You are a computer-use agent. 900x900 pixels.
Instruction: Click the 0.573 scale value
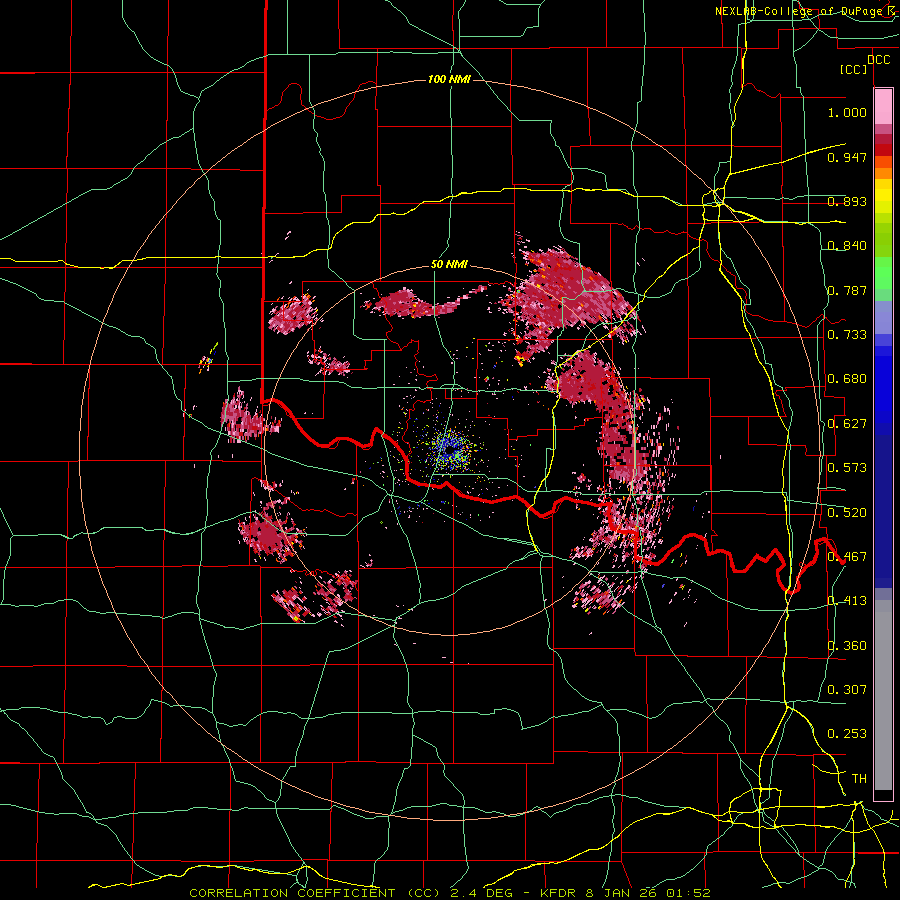tap(847, 468)
